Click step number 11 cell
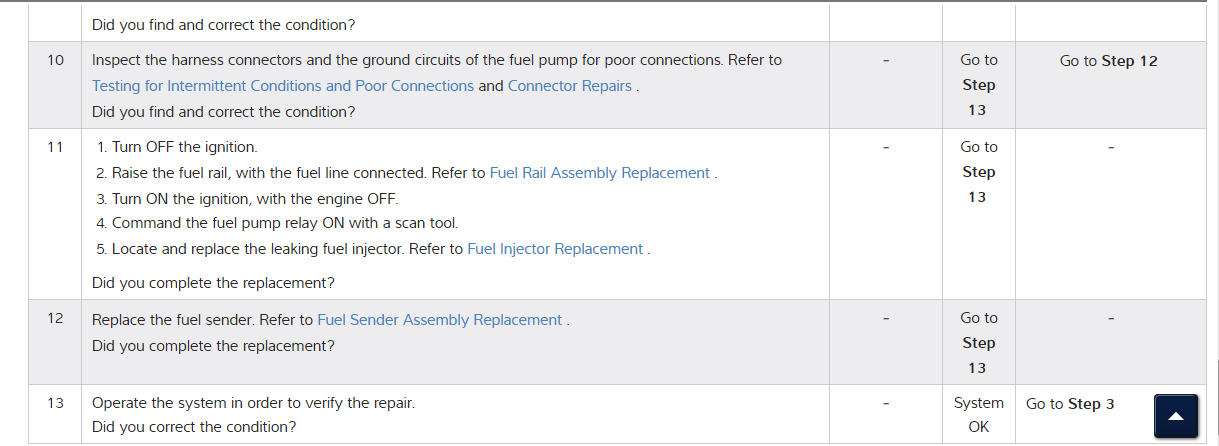 [x=56, y=147]
